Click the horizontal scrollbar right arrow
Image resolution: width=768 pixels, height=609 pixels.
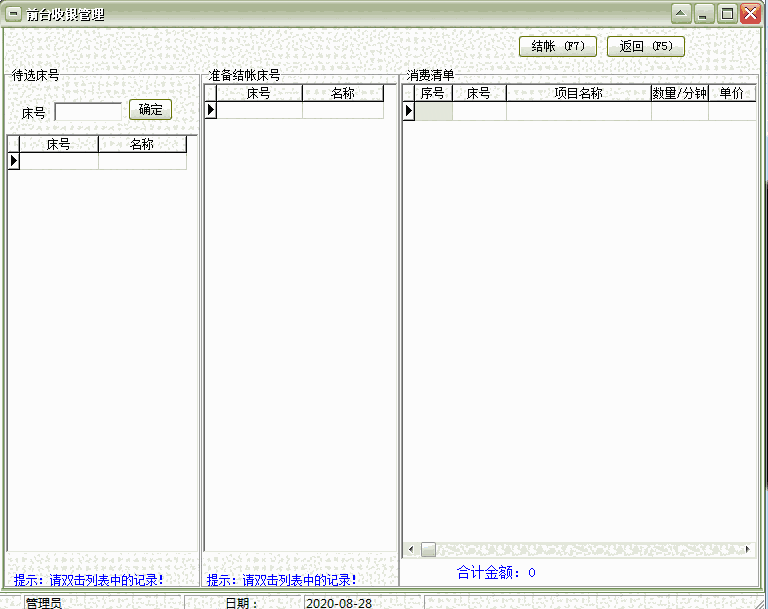coord(747,549)
